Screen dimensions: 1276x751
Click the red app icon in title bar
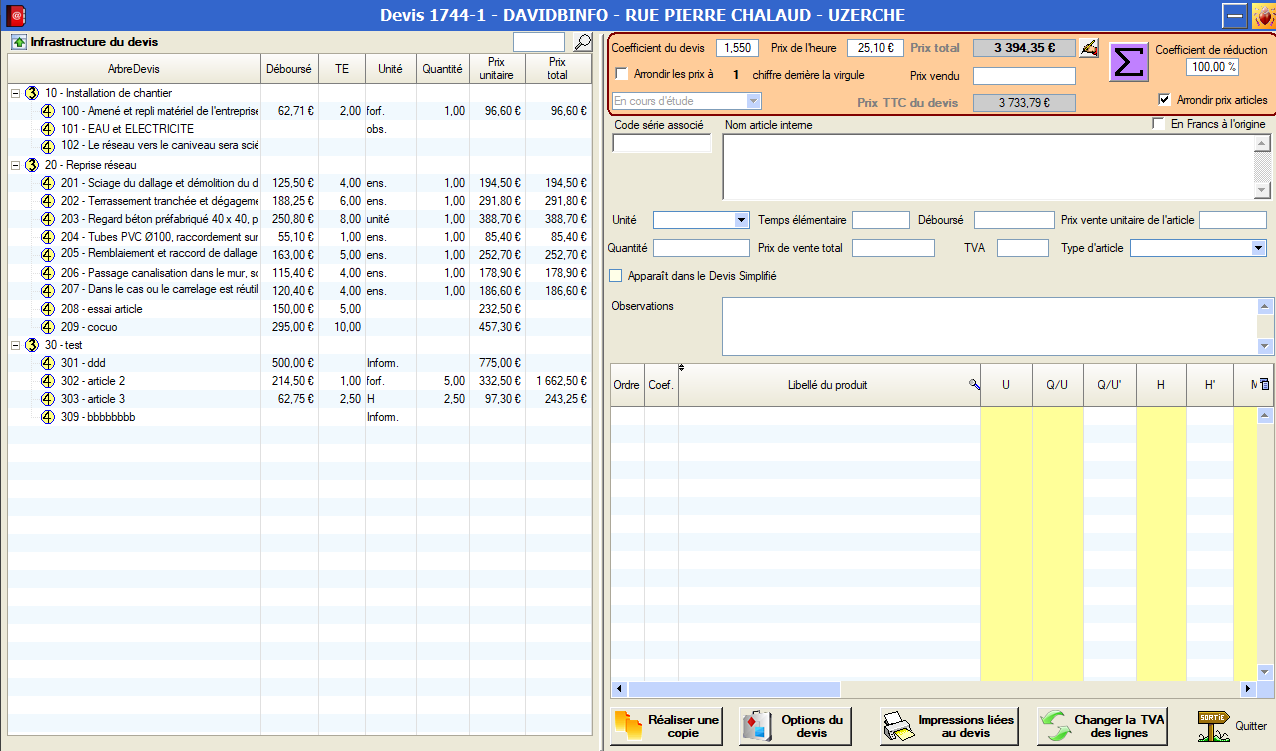click(15, 15)
